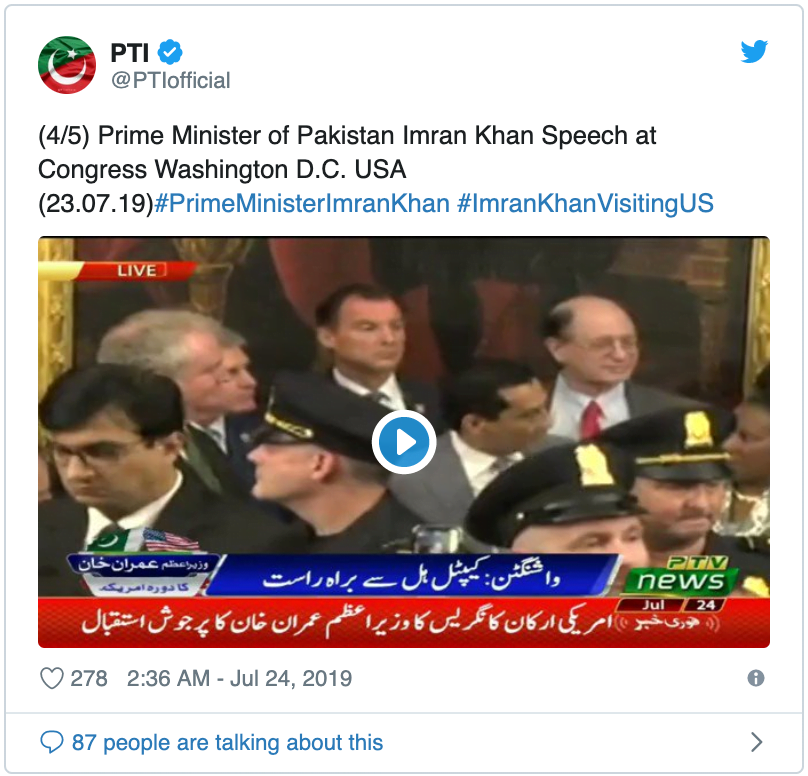Open the #ImranKhanVisitingUS hashtag
Screen dimensions: 808x776
coord(585,204)
